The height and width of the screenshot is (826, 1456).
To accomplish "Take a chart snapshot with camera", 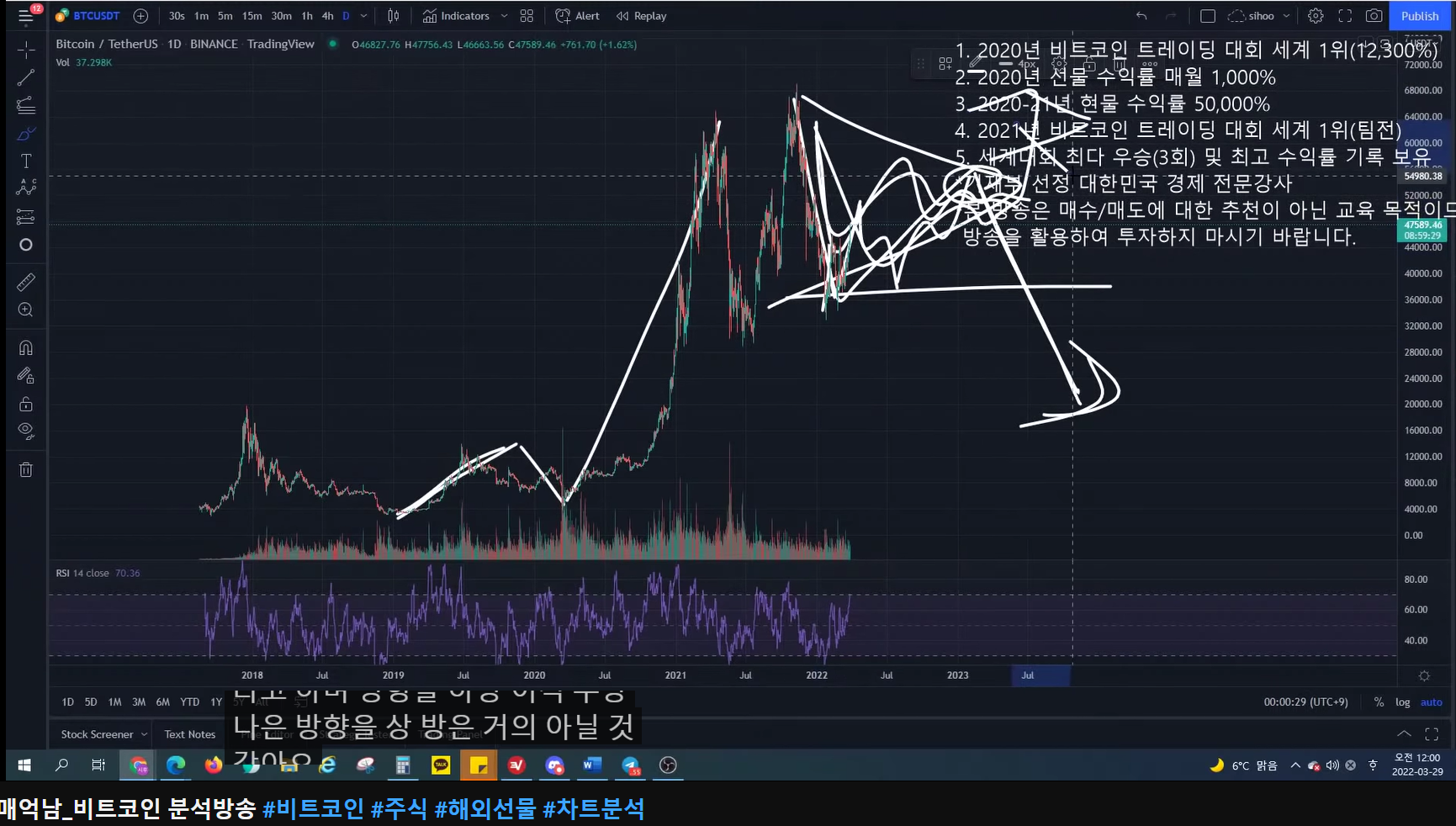I will click(1374, 16).
